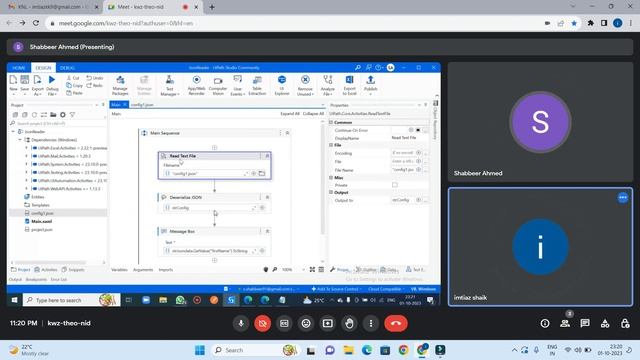This screenshot has height=360, width=640.
Task: Open Meet more options menu
Action: point(371,323)
